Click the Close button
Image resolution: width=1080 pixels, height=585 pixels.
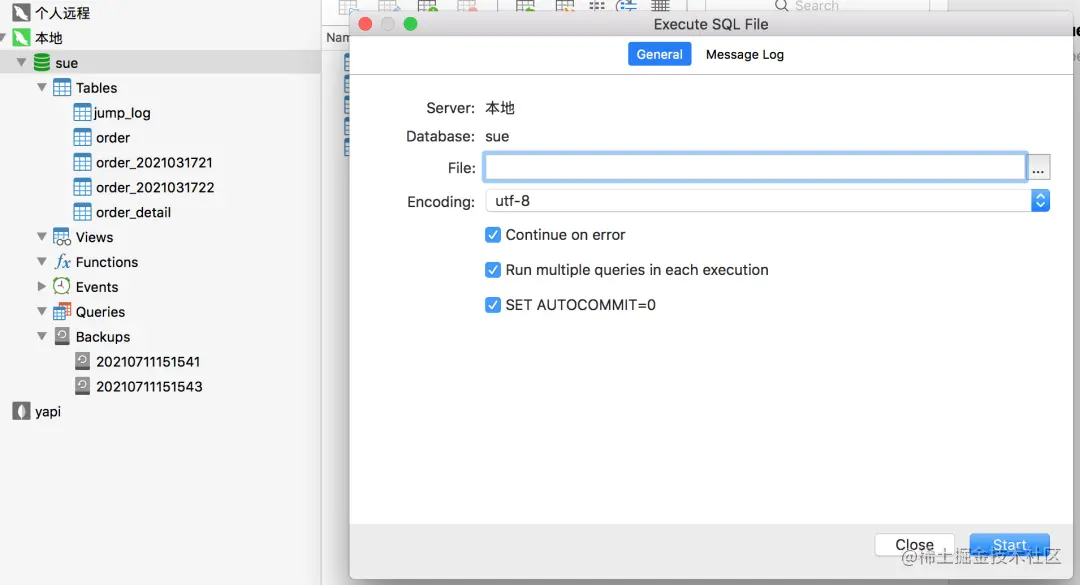coord(914,544)
